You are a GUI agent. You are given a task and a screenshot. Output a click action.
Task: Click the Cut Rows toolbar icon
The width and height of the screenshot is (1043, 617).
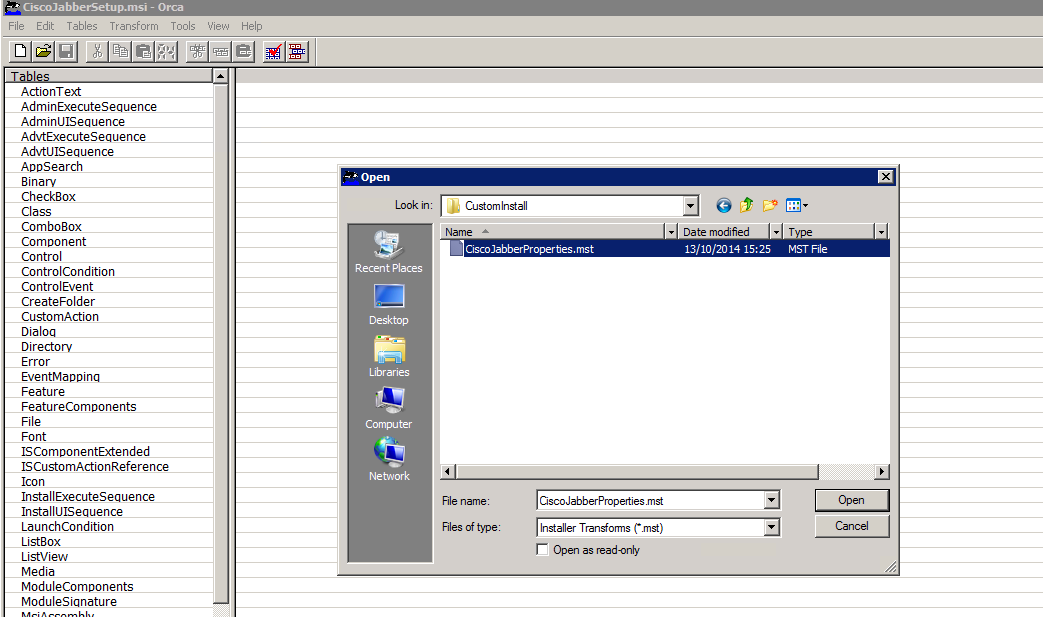click(x=198, y=51)
